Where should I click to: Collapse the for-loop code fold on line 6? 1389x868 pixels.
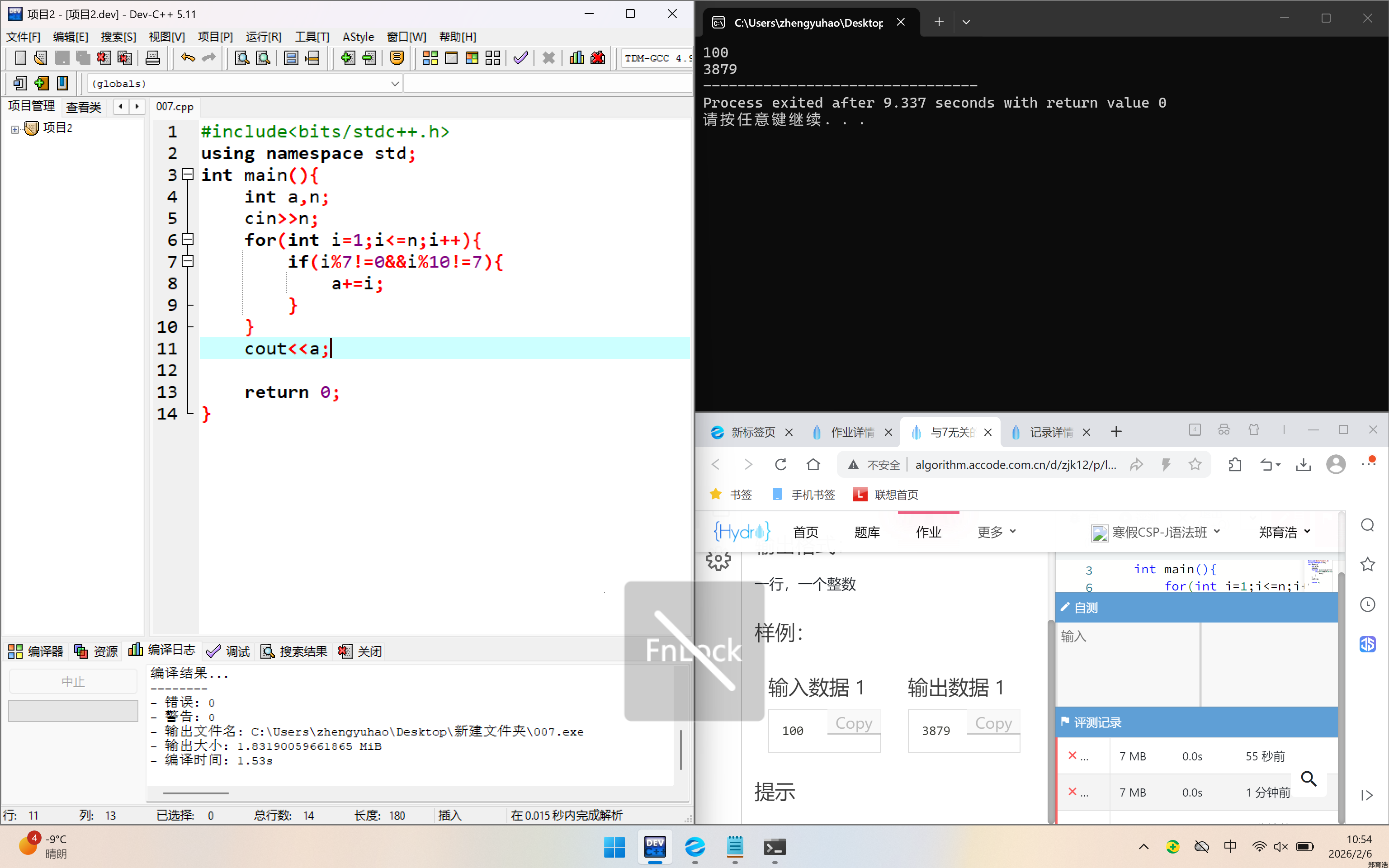[x=188, y=240]
